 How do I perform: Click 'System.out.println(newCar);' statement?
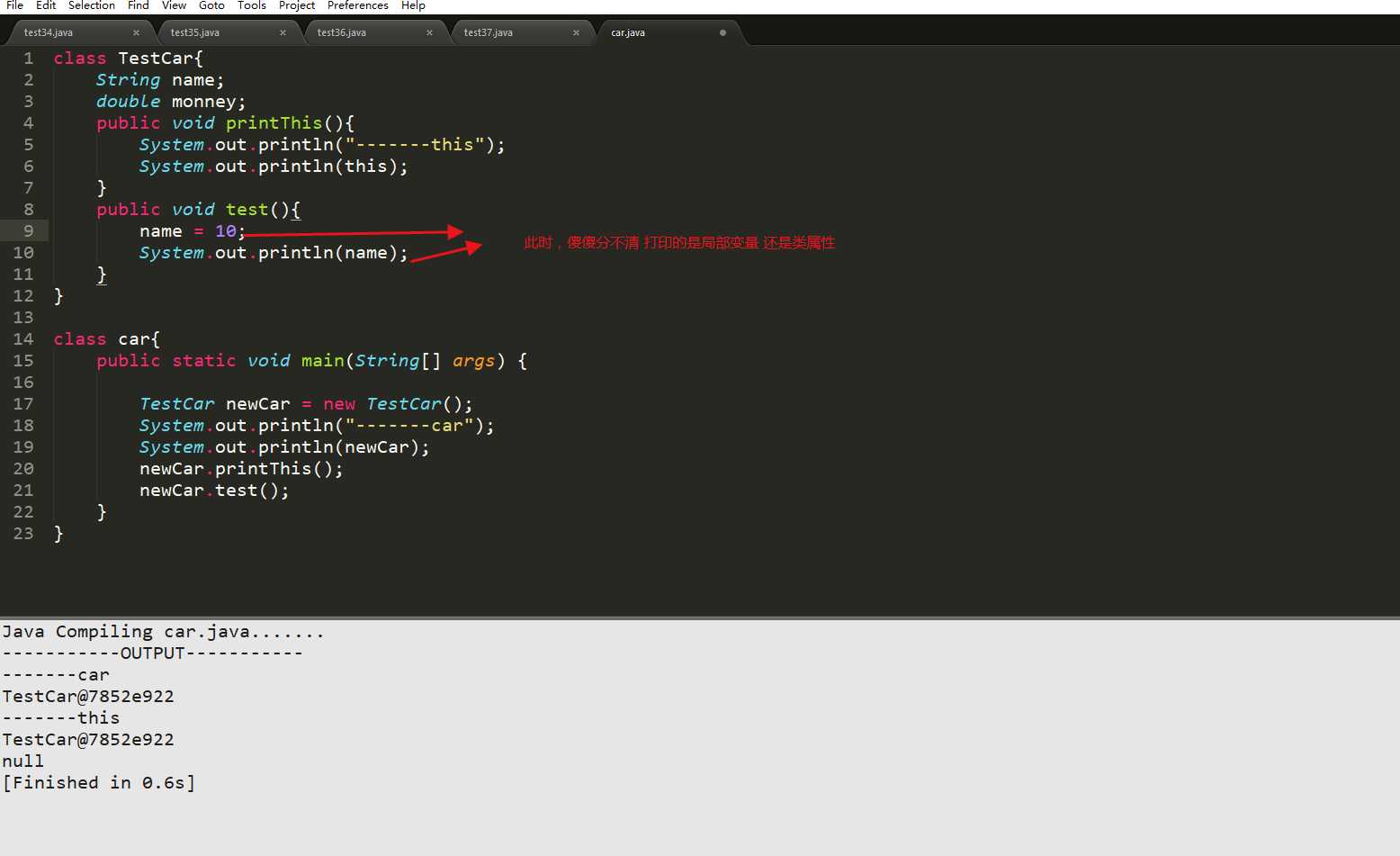pyautogui.click(x=284, y=446)
